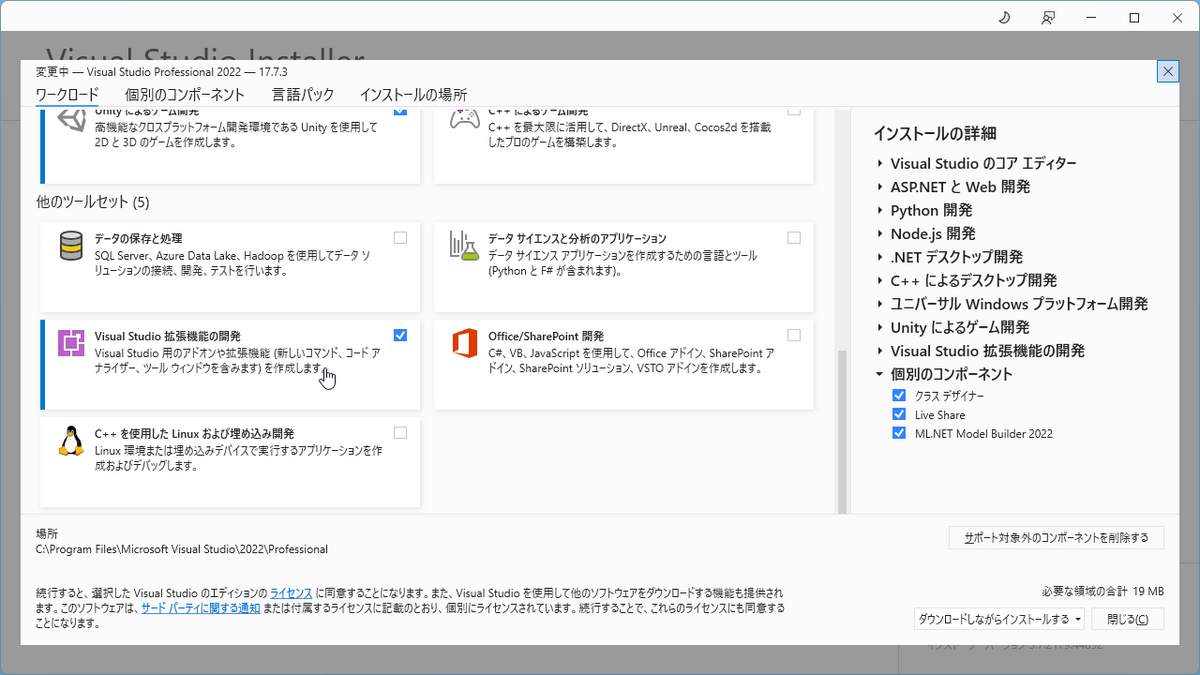Expand Python 開発 details

879,210
